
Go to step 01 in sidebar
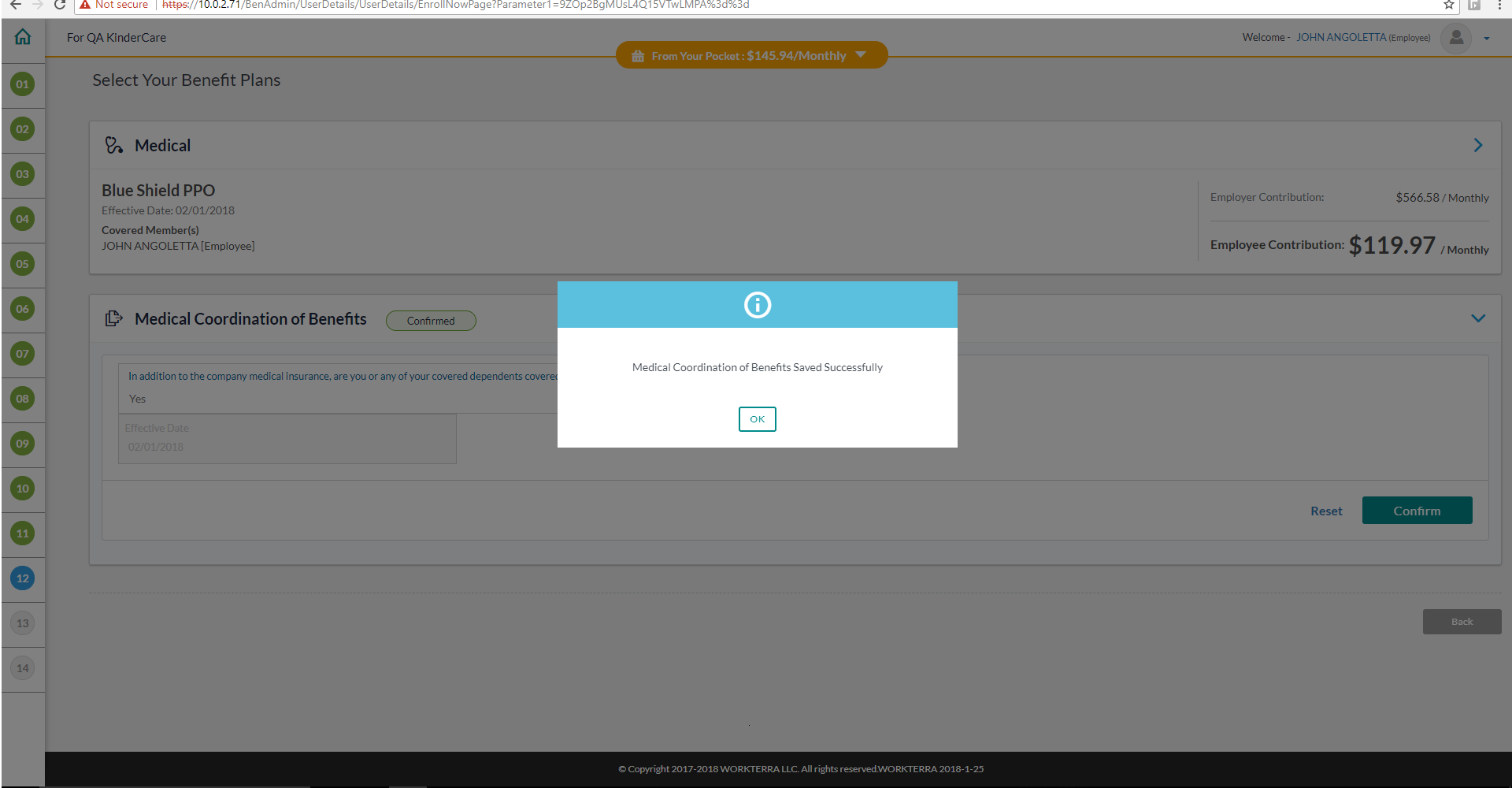tap(23, 84)
